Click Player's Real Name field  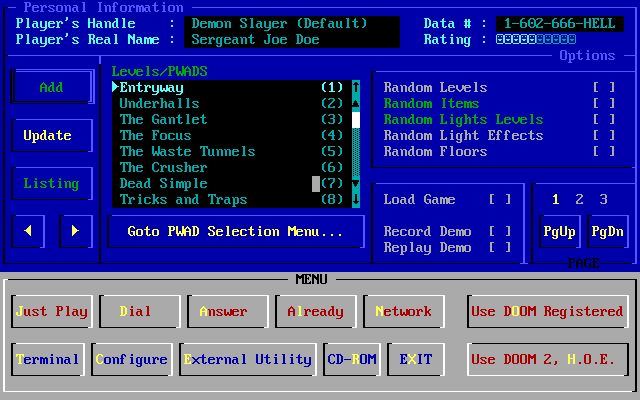coord(292,40)
